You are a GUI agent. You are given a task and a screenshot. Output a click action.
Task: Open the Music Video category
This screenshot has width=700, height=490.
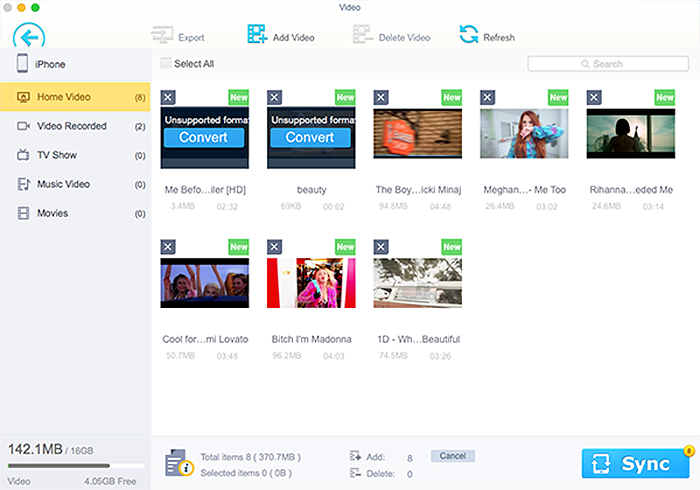[75, 184]
